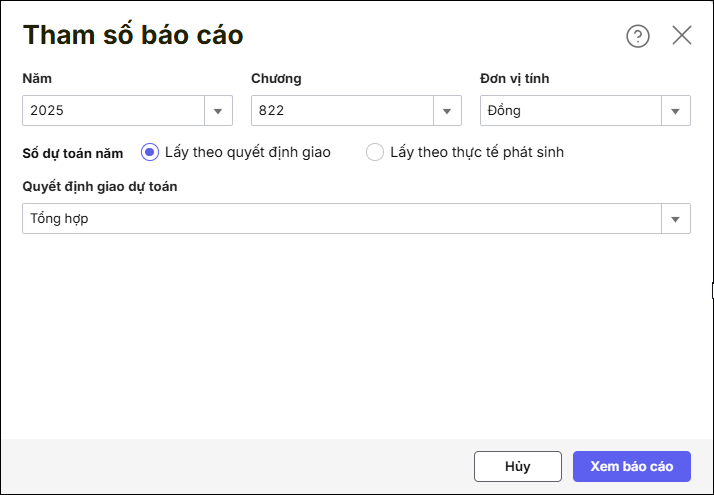Expand the Đơn vị tính dropdown arrow
714x495 pixels.
(x=676, y=111)
